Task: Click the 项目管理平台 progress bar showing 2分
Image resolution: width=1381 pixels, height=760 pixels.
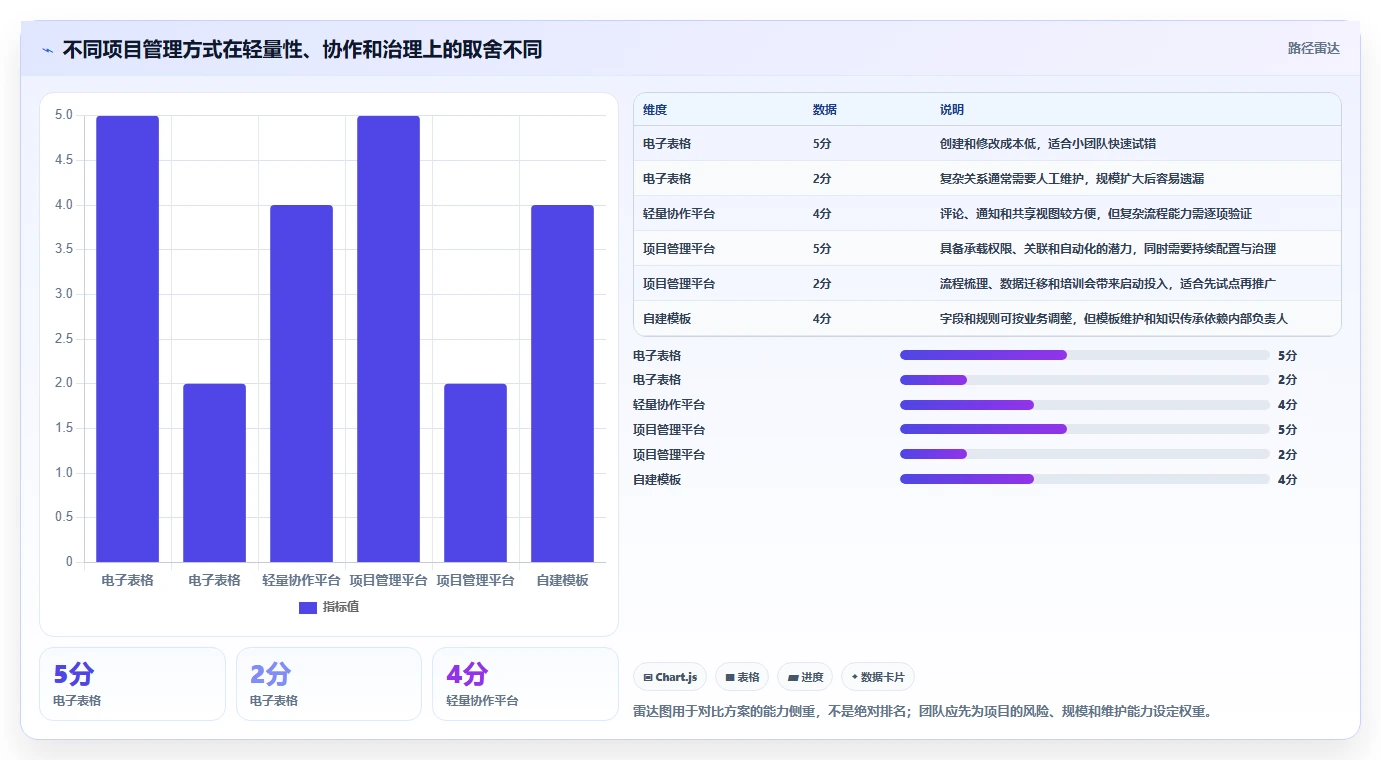Action: (1084, 454)
